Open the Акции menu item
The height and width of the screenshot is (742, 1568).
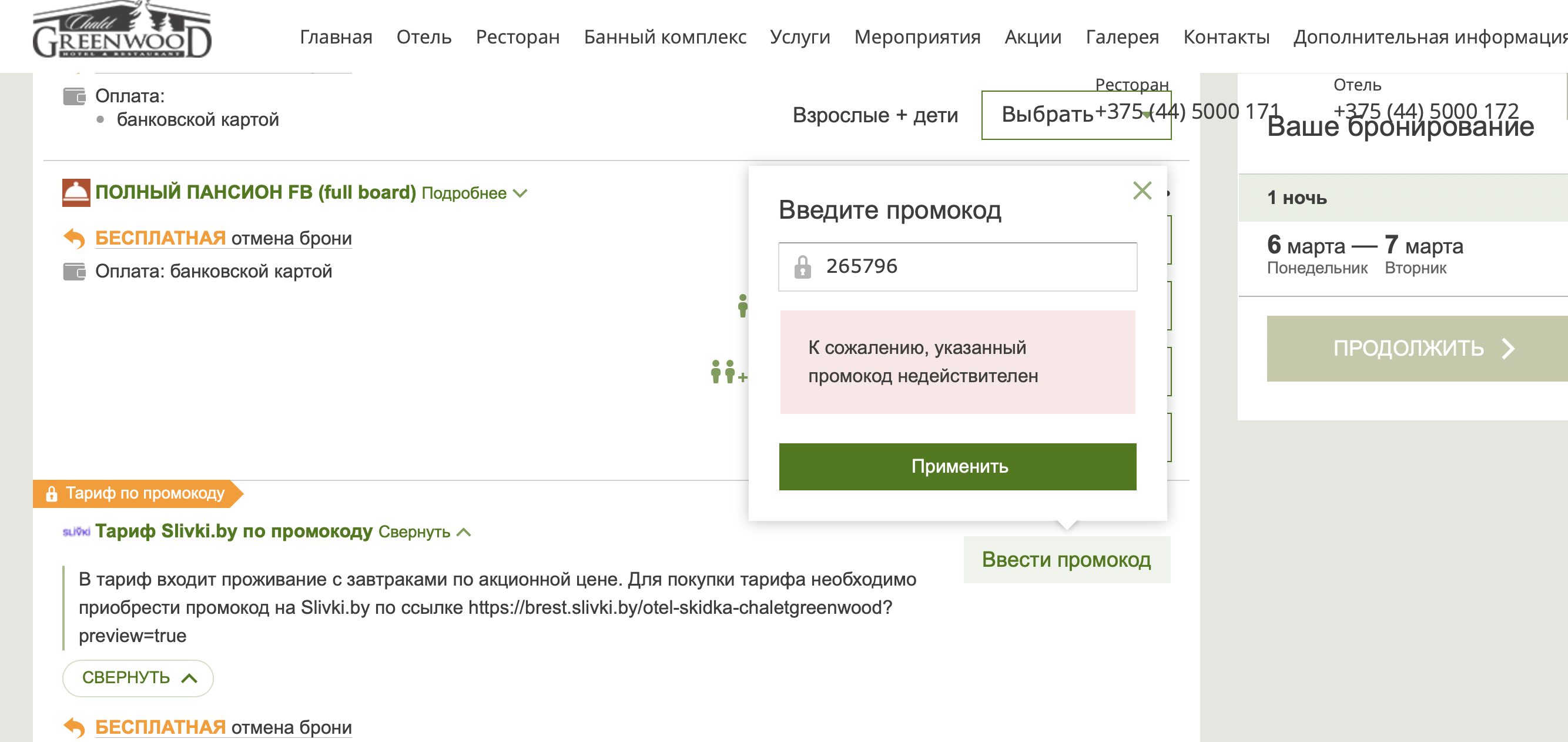pos(1033,37)
